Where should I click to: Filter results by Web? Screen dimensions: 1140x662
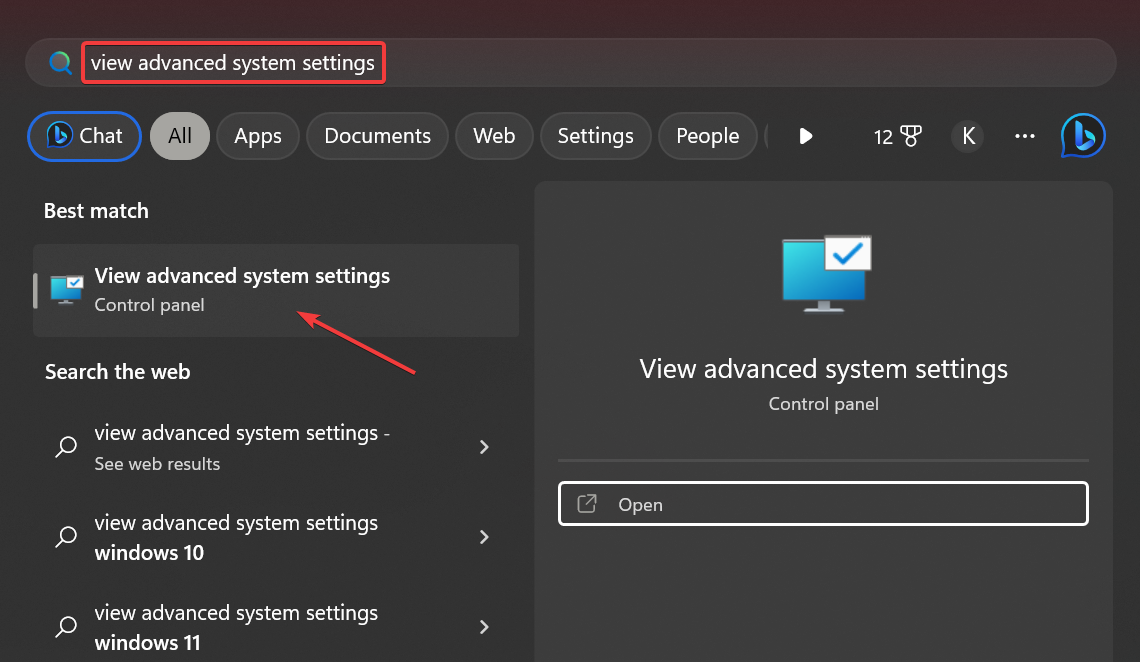click(494, 136)
